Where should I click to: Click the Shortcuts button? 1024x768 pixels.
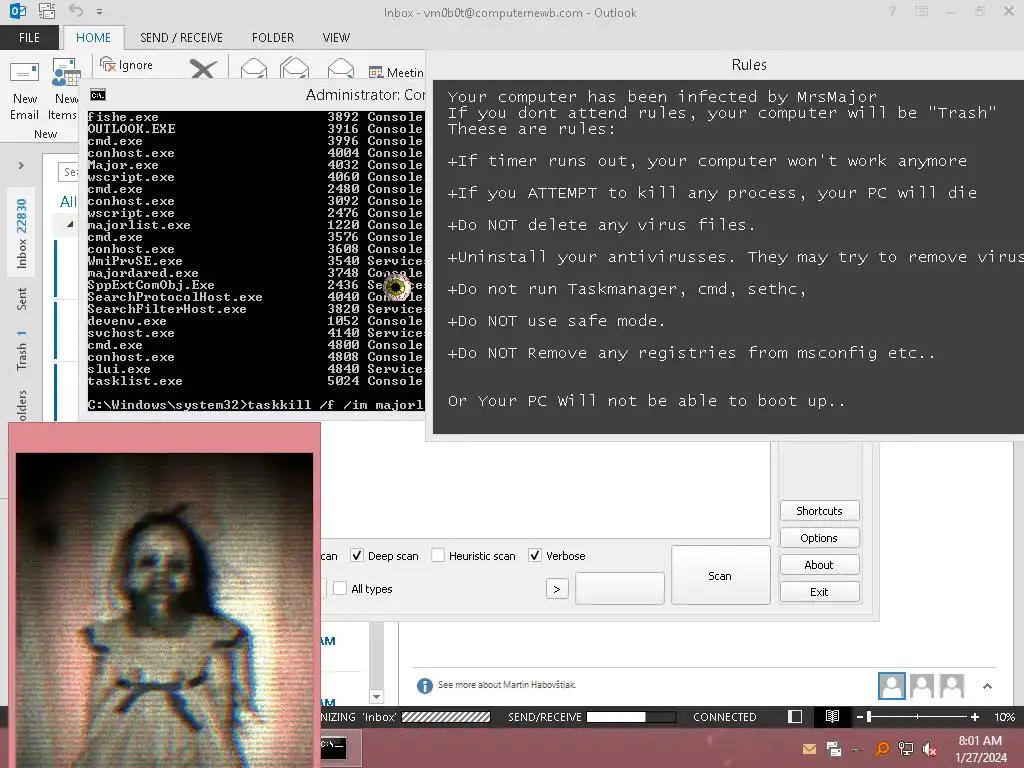(x=820, y=511)
